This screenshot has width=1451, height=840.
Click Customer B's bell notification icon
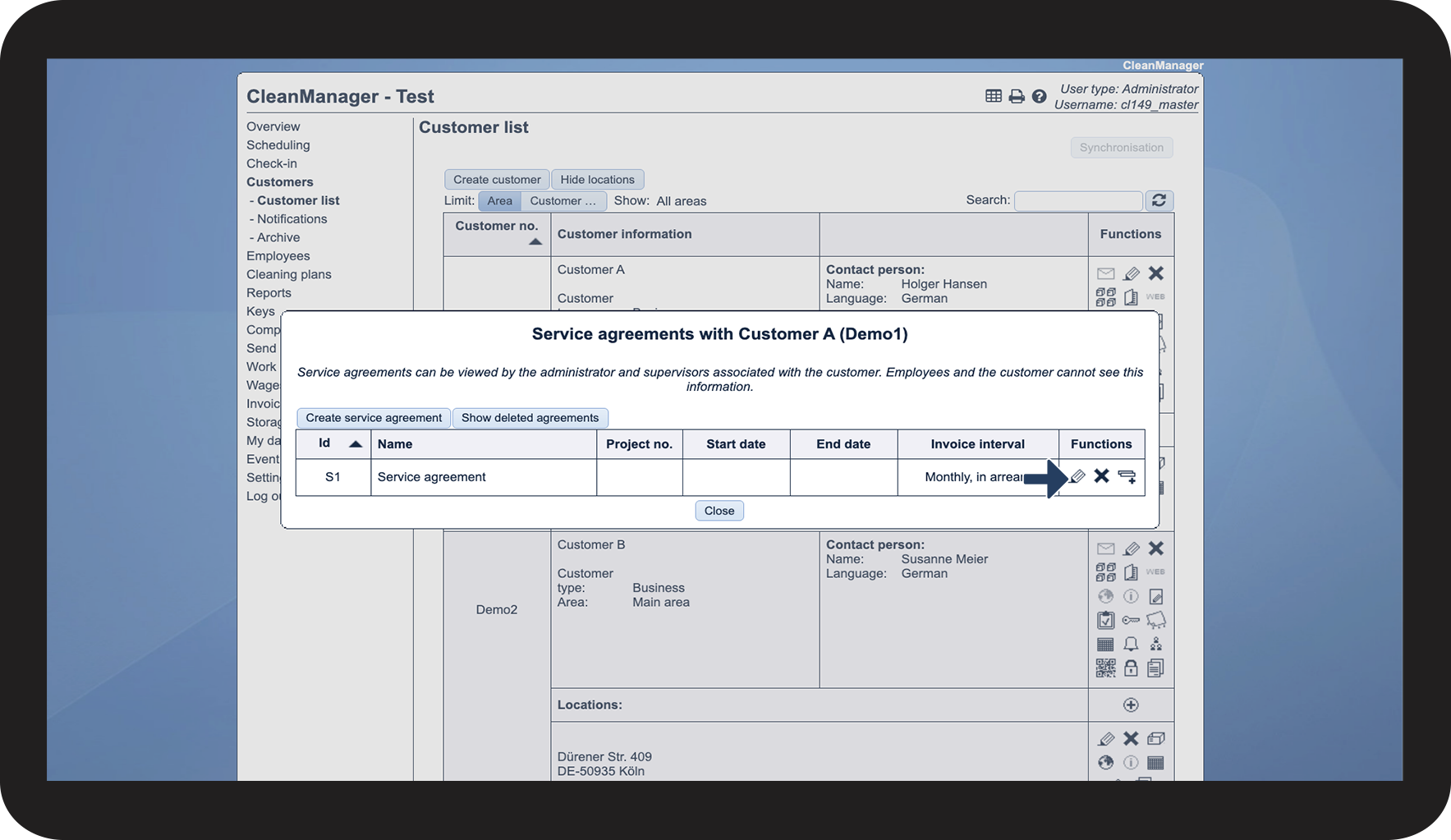click(x=1131, y=645)
